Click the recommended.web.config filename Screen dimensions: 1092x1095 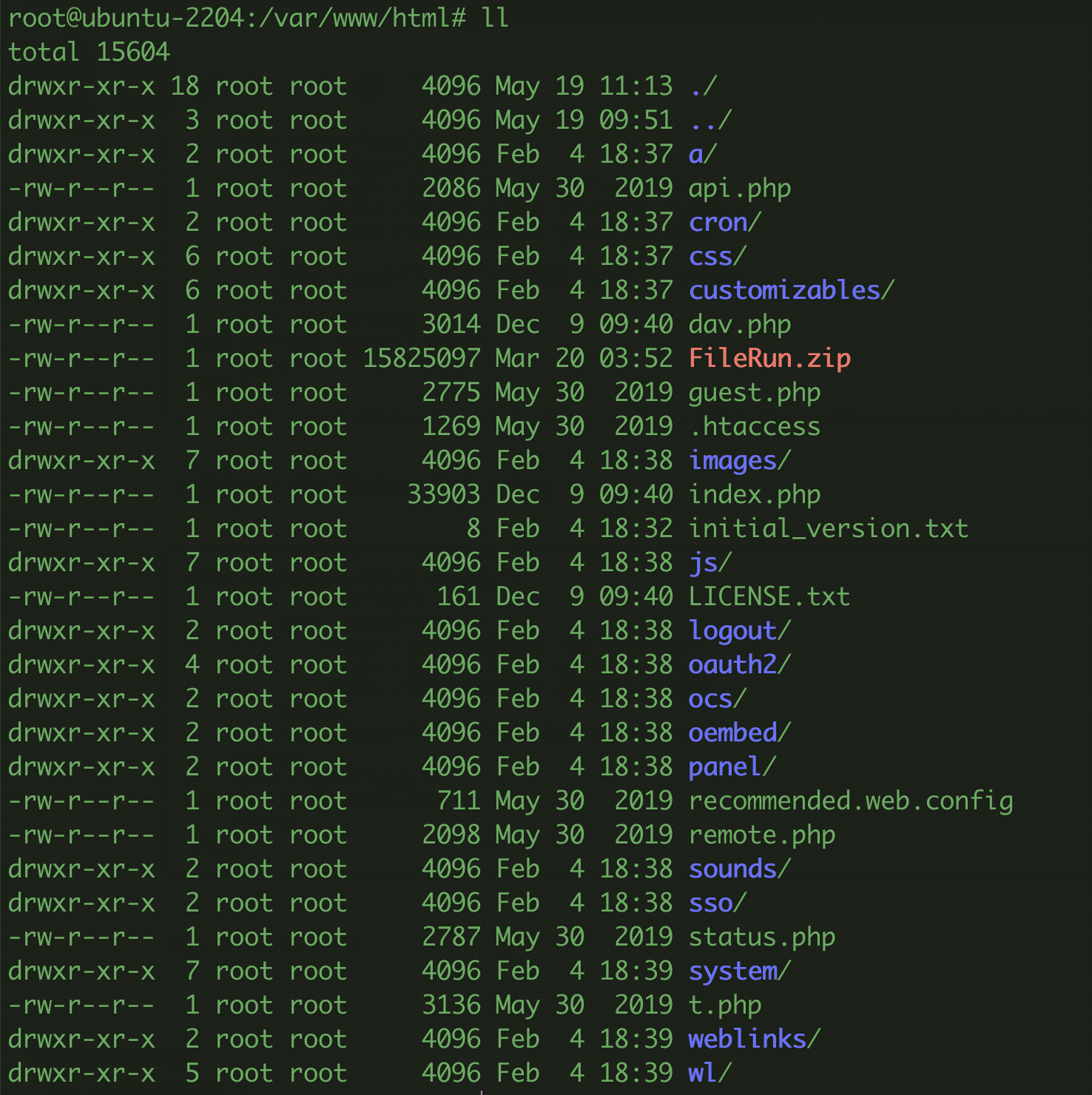pyautogui.click(x=850, y=801)
